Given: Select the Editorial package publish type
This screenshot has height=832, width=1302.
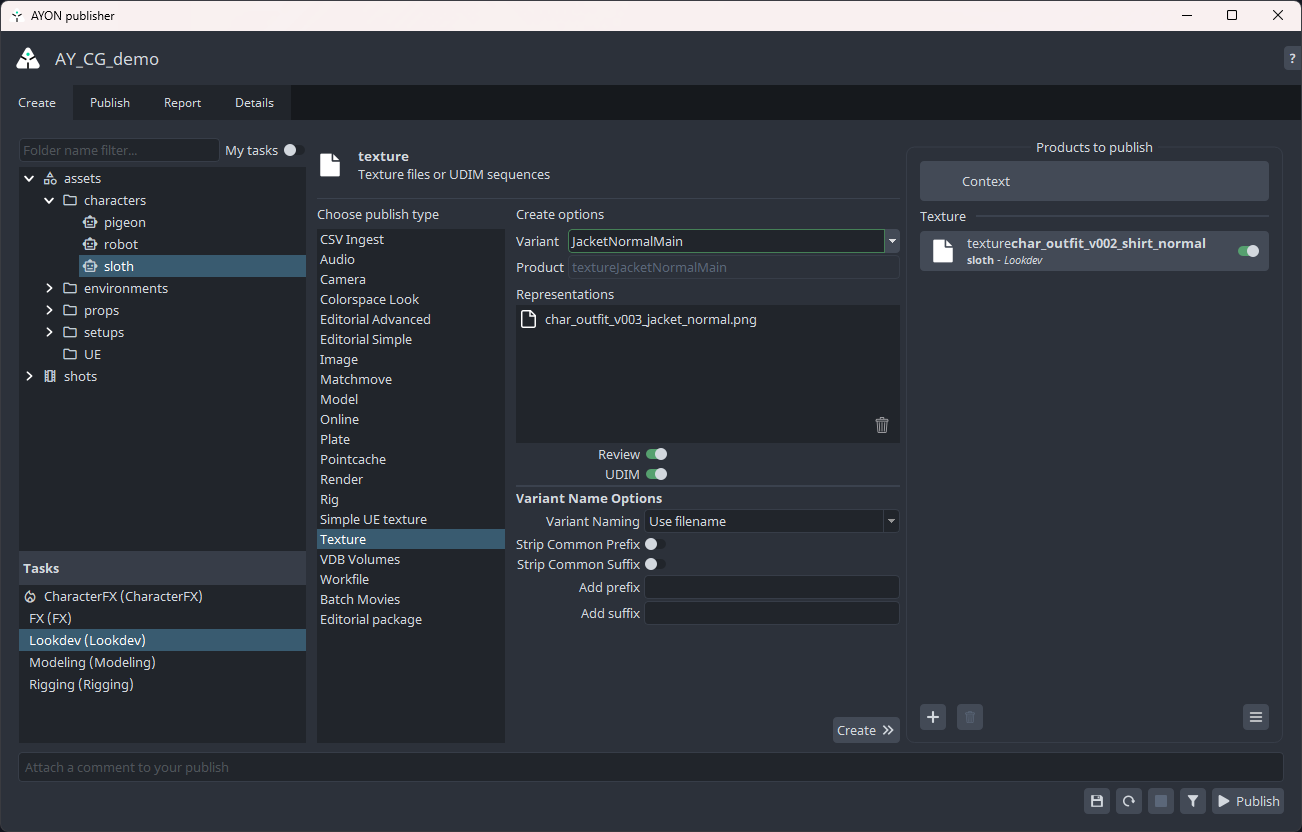Looking at the screenshot, I should (x=411, y=619).
